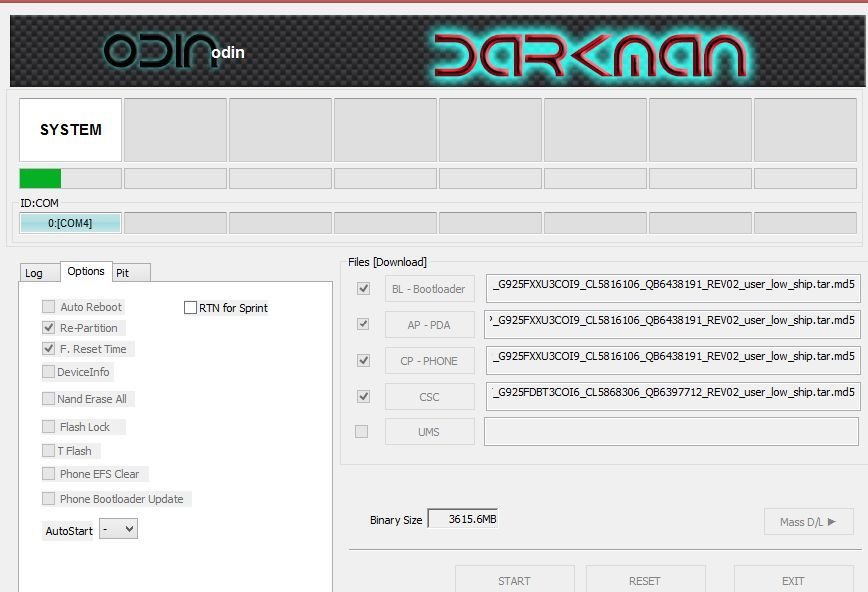Click the AP - PDA file path field

672,325
